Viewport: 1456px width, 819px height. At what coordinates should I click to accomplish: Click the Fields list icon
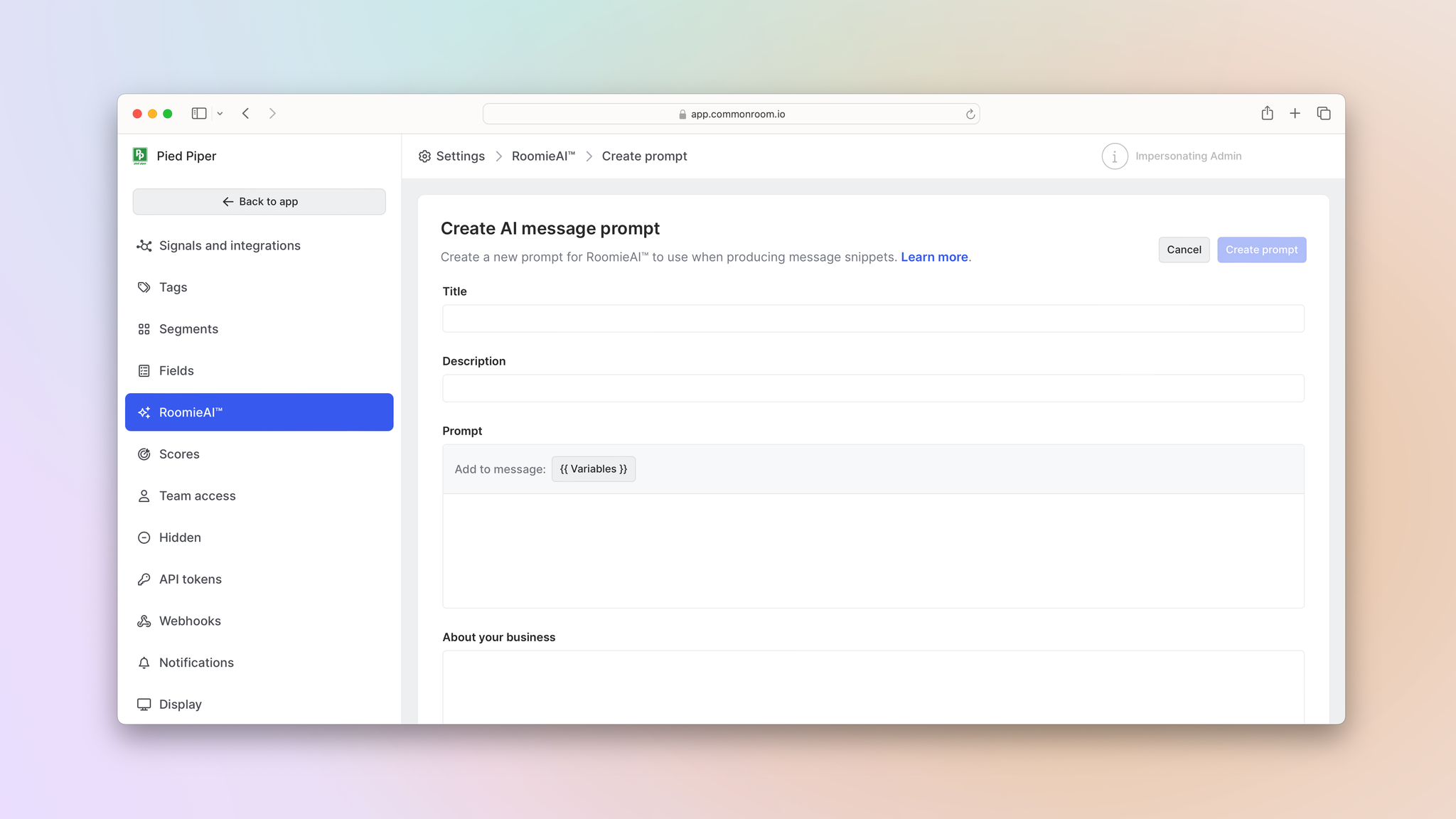coord(144,371)
